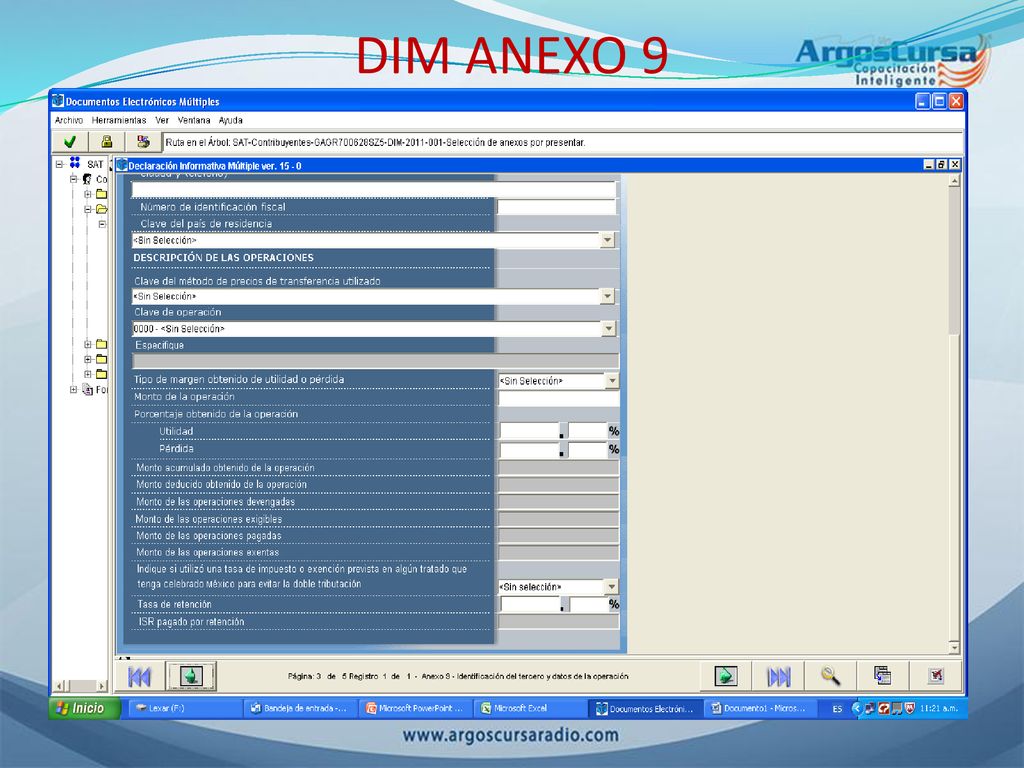Switch to Microsoft PowerPoint in taskbar

[414, 708]
